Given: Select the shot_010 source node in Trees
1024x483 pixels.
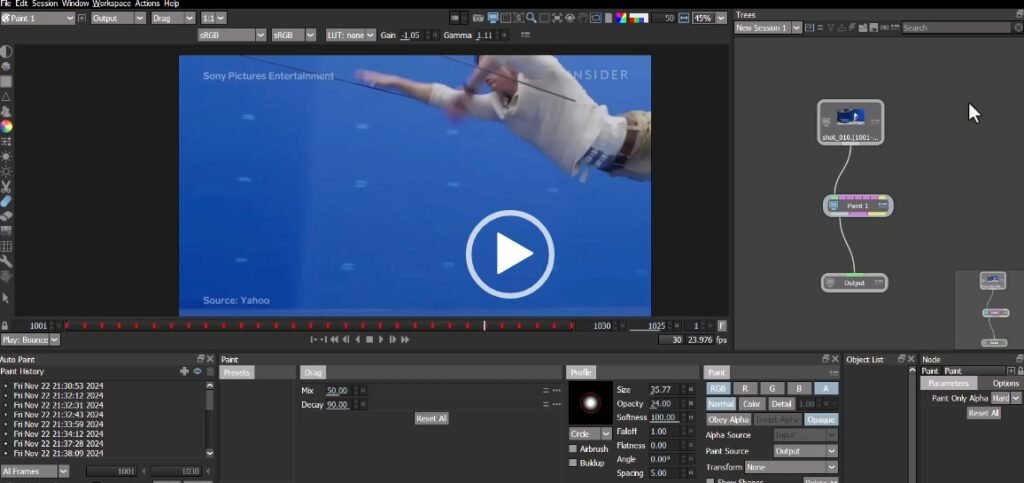Looking at the screenshot, I should 850,122.
